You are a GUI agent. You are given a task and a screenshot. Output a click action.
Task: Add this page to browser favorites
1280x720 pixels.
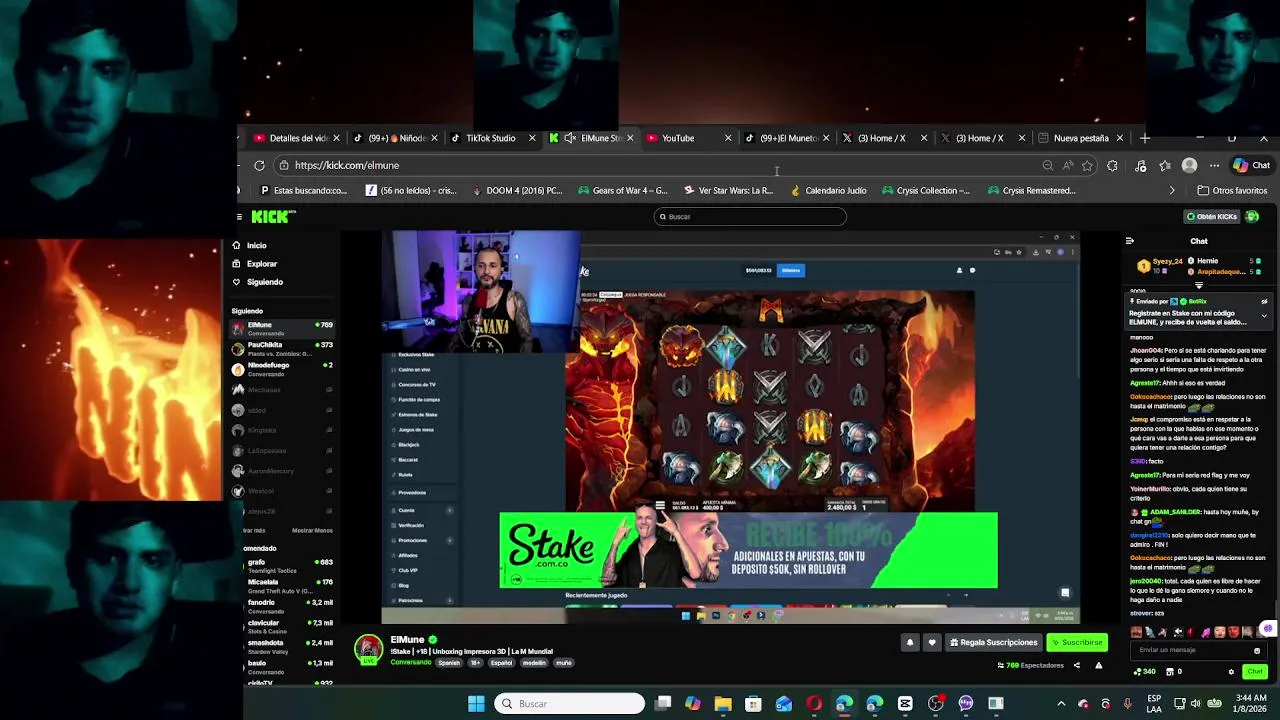(x=1088, y=165)
